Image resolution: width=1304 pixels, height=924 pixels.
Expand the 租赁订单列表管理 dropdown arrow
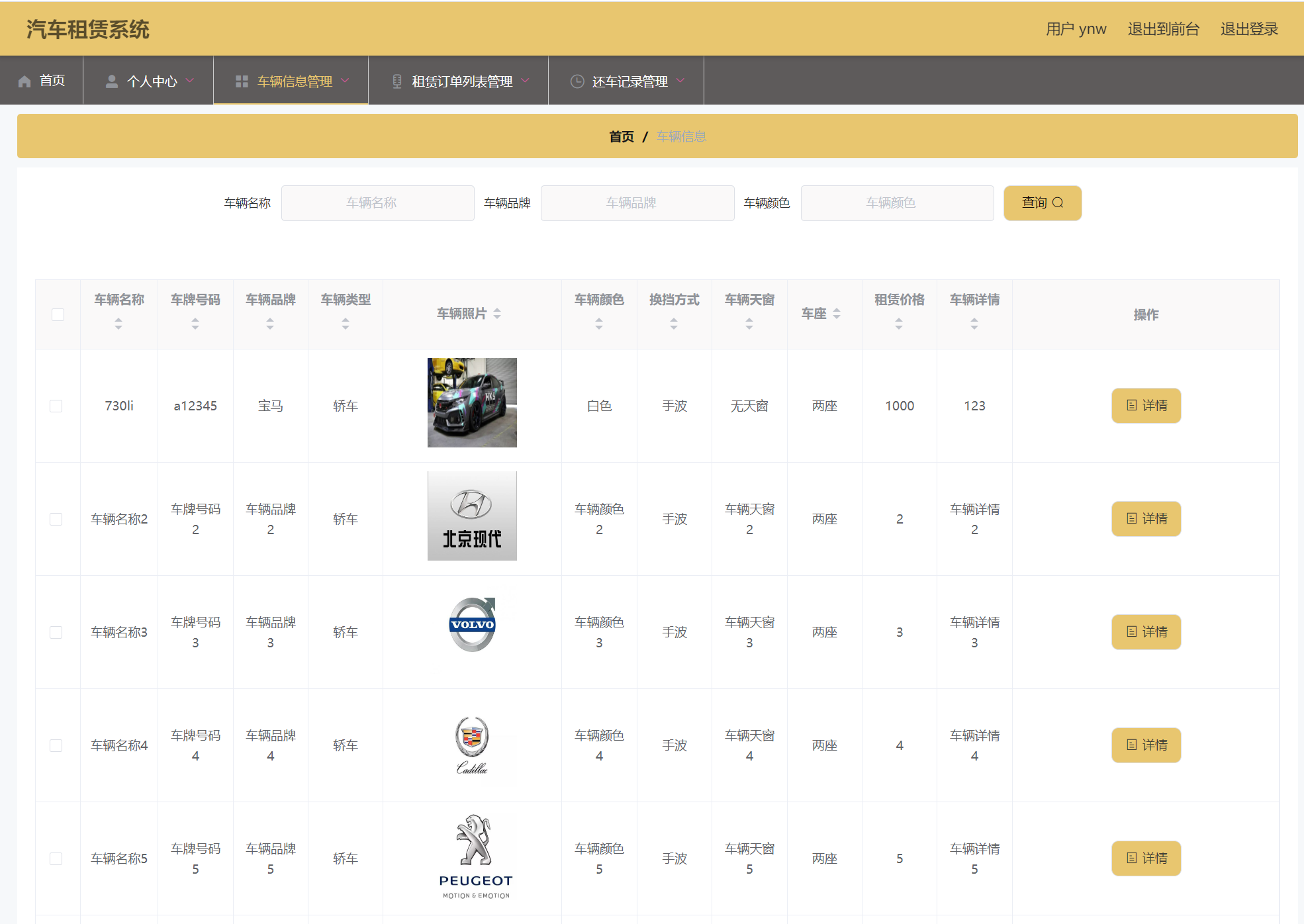[x=526, y=81]
